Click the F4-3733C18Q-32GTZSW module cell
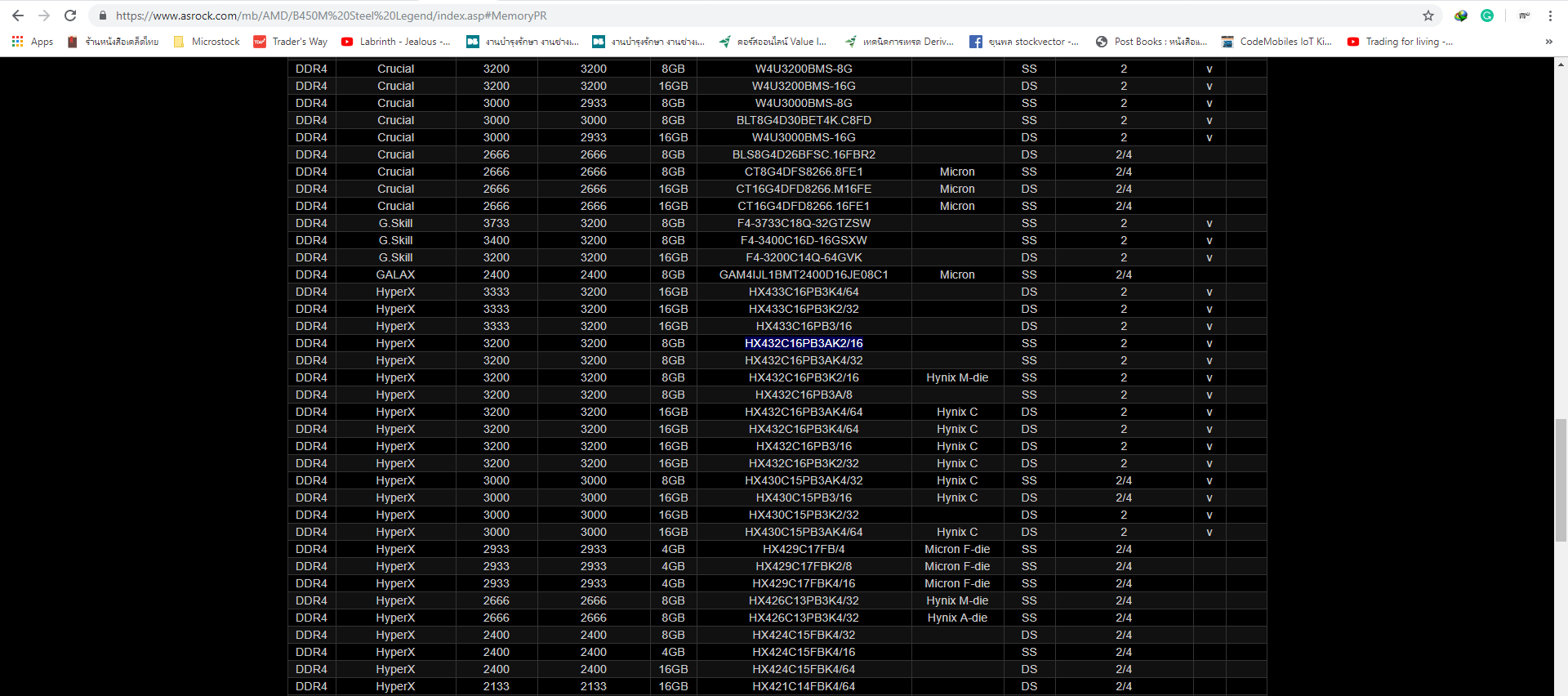 804,223
